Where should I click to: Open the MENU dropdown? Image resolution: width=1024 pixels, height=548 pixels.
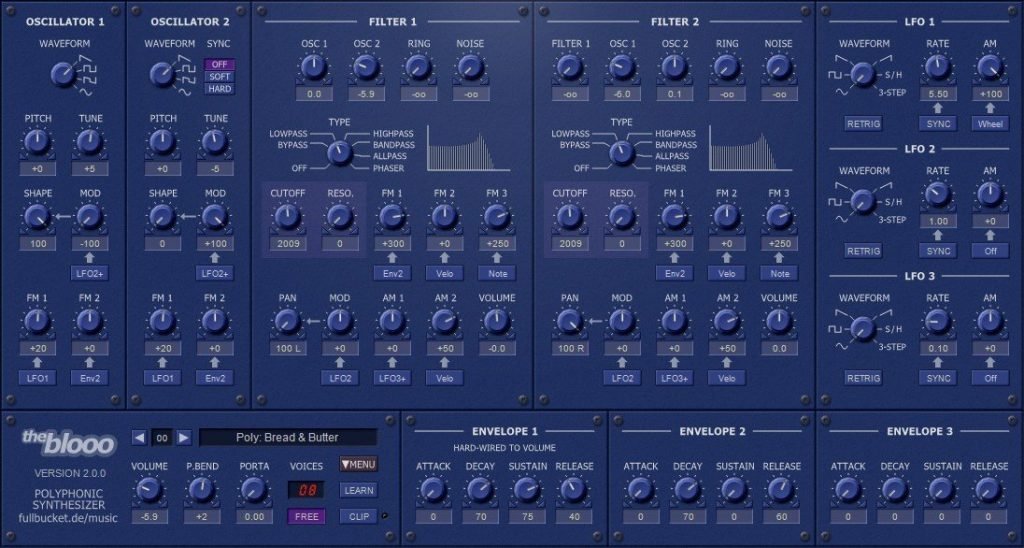[x=358, y=464]
